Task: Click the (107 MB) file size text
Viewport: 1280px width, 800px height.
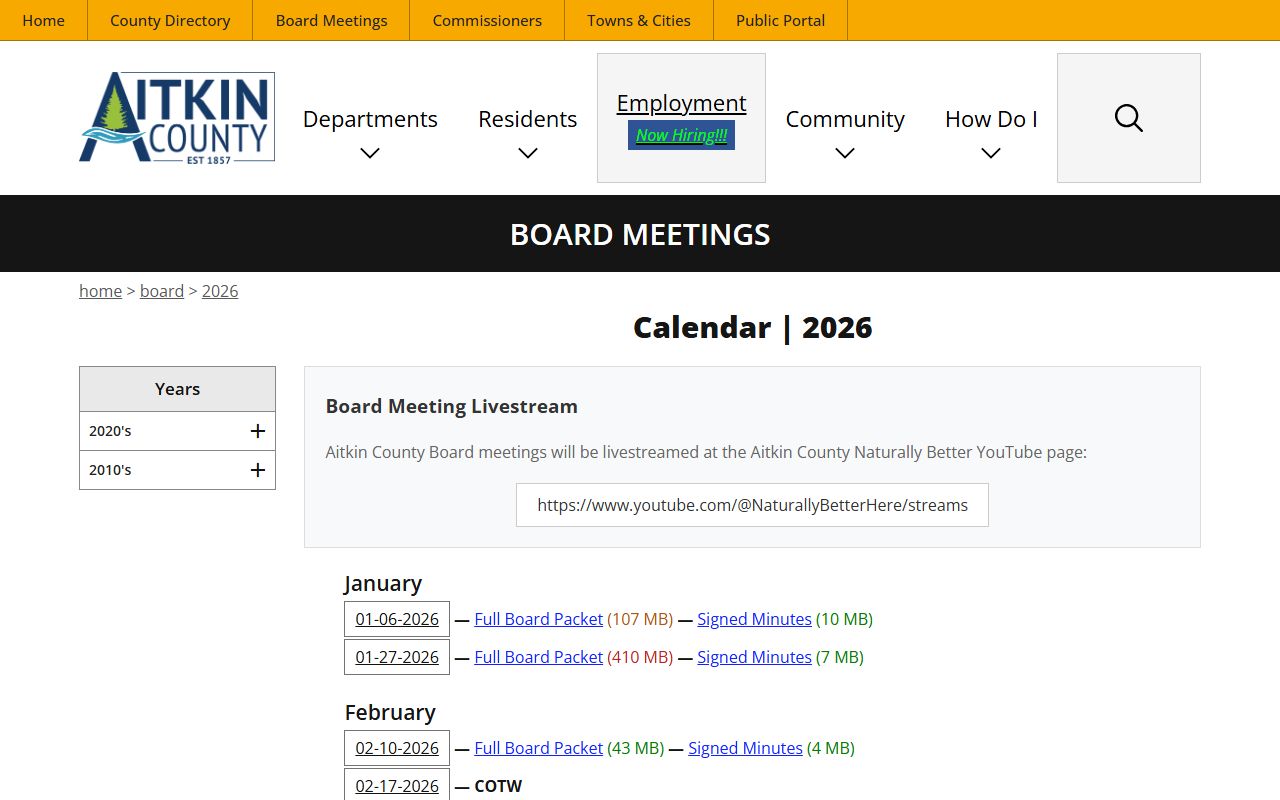Action: click(x=640, y=619)
